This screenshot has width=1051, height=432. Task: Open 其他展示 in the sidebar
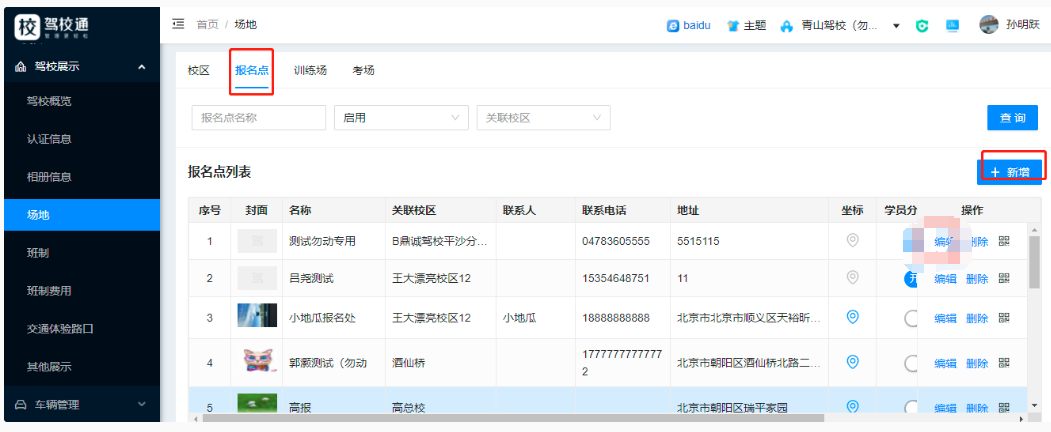click(x=82, y=366)
